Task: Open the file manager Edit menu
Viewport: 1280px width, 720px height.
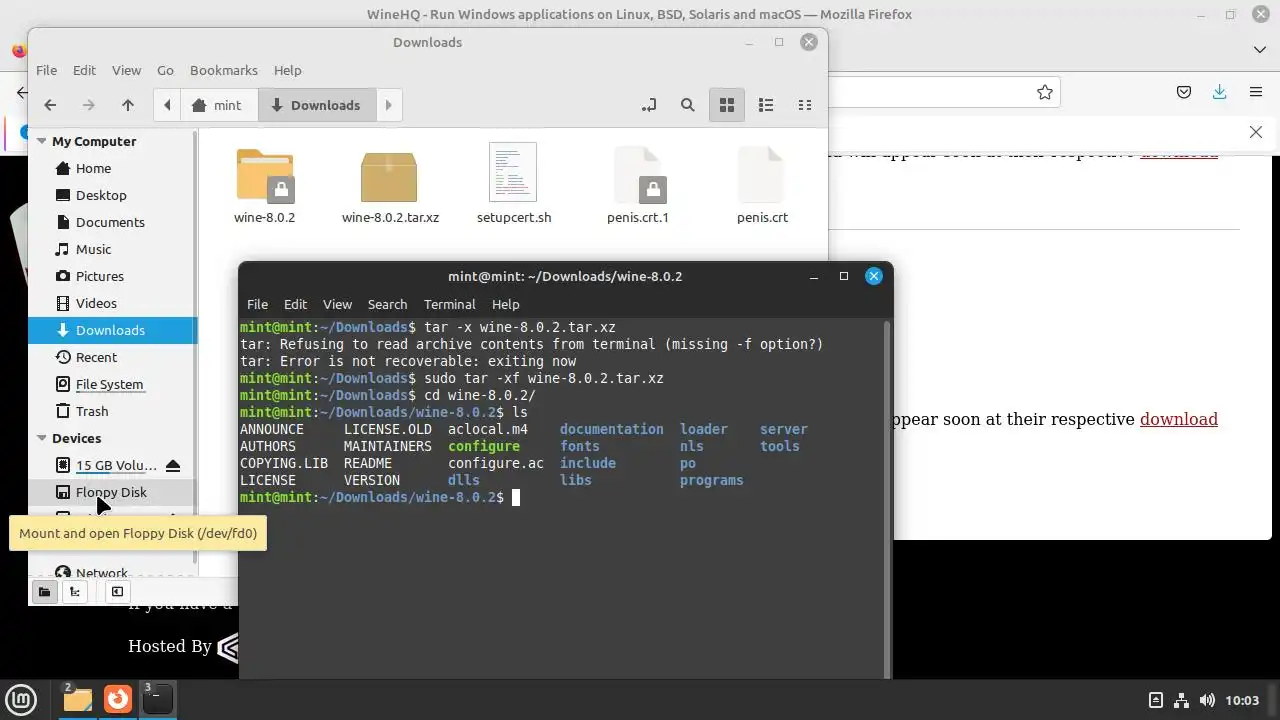Action: pos(84,70)
